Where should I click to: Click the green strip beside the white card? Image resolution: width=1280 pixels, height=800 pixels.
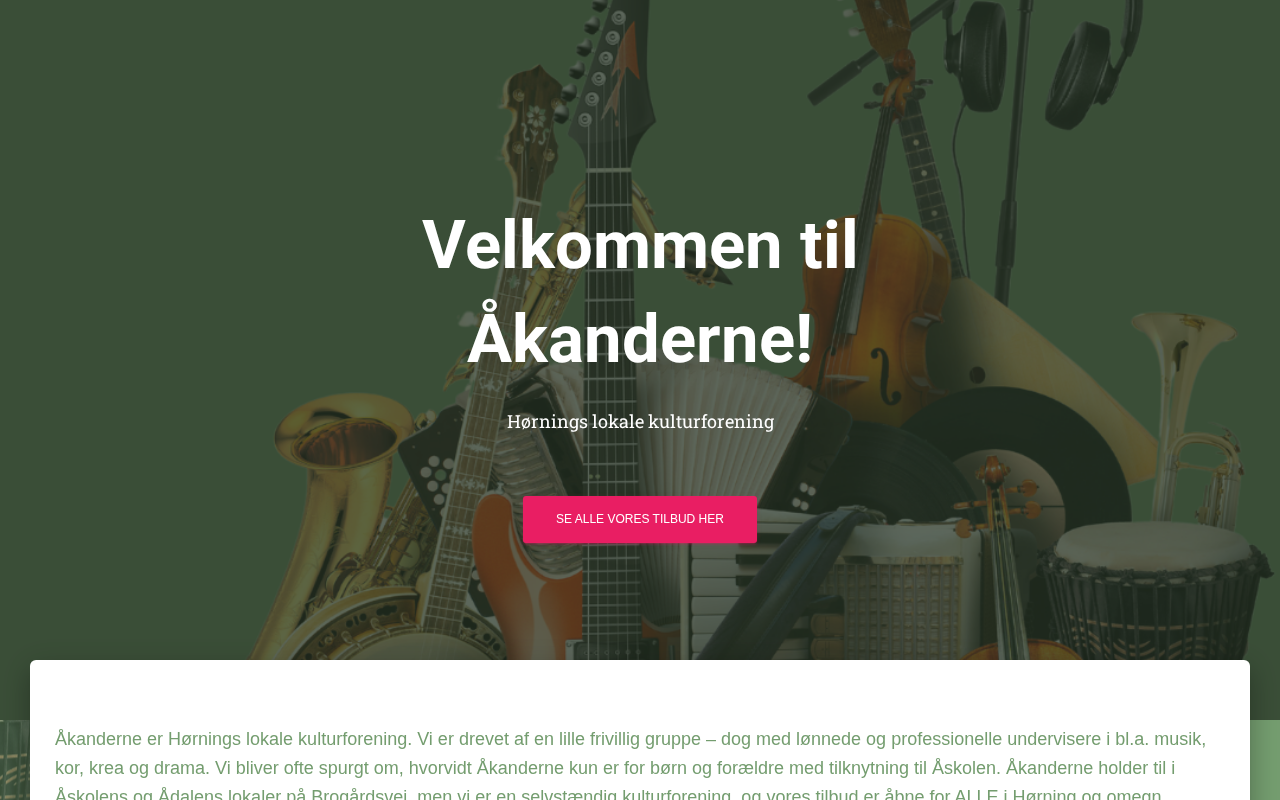(1265, 760)
